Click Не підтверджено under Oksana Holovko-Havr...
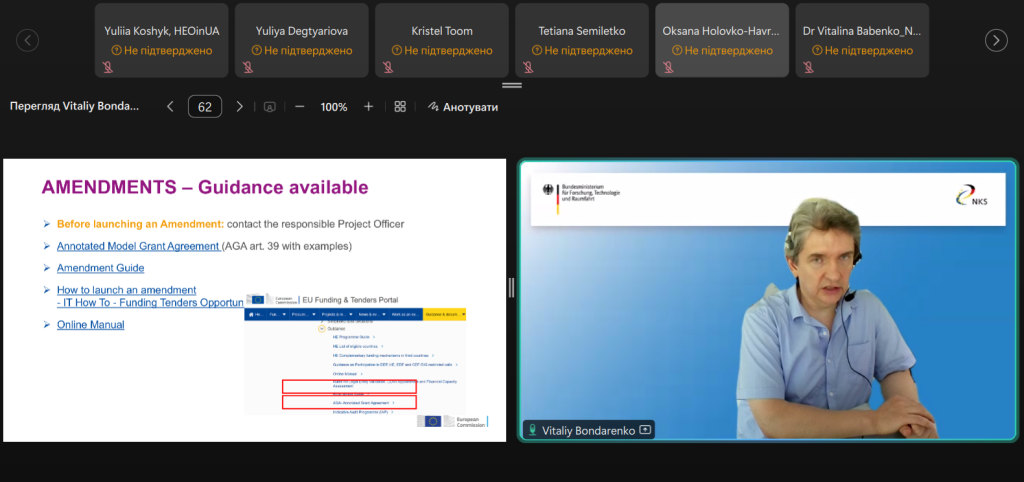1024x482 pixels. (729, 50)
